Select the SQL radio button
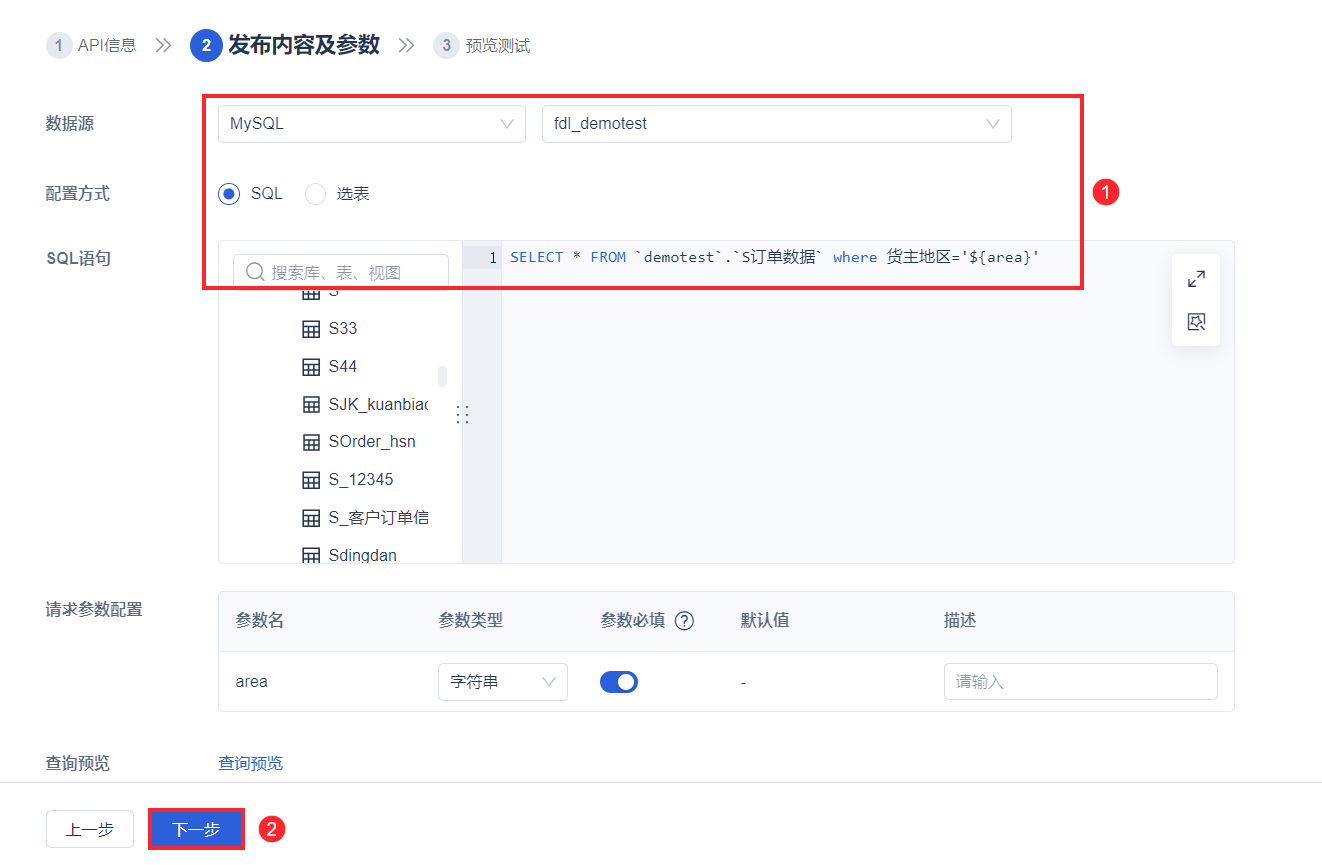The height and width of the screenshot is (865, 1322). click(x=229, y=194)
